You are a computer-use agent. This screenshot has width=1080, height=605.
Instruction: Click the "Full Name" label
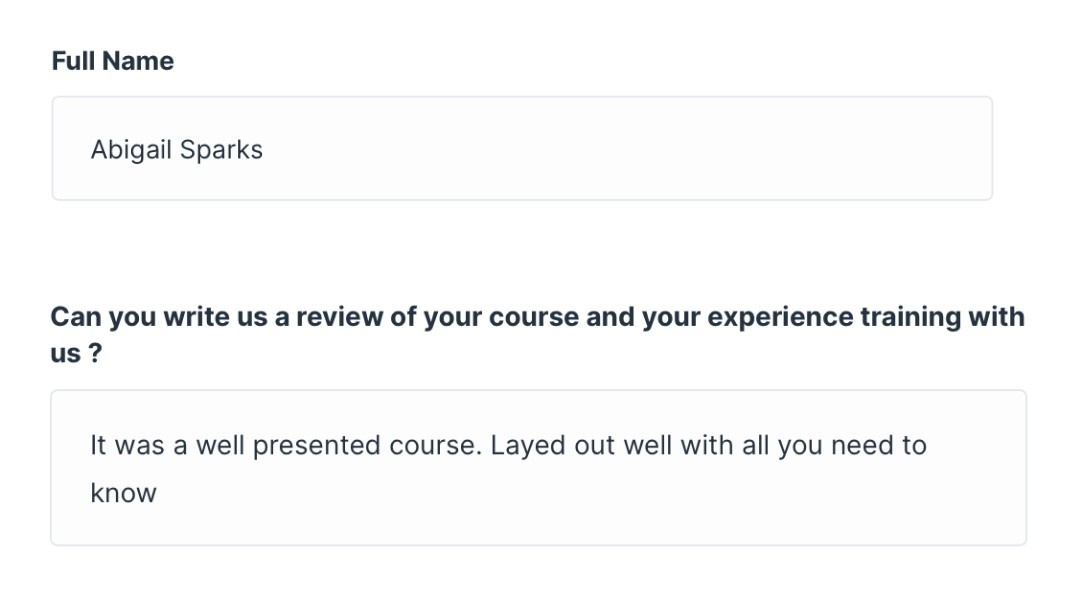coord(112,61)
